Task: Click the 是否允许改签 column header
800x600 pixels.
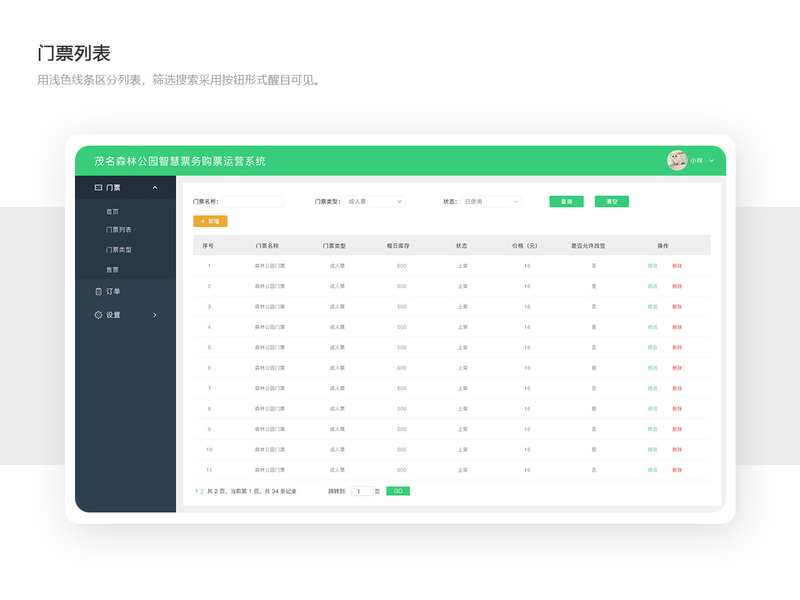Action: tap(588, 245)
